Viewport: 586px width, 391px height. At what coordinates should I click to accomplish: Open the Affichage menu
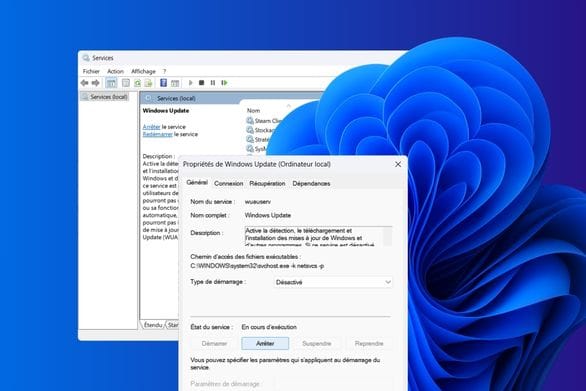[143, 71]
